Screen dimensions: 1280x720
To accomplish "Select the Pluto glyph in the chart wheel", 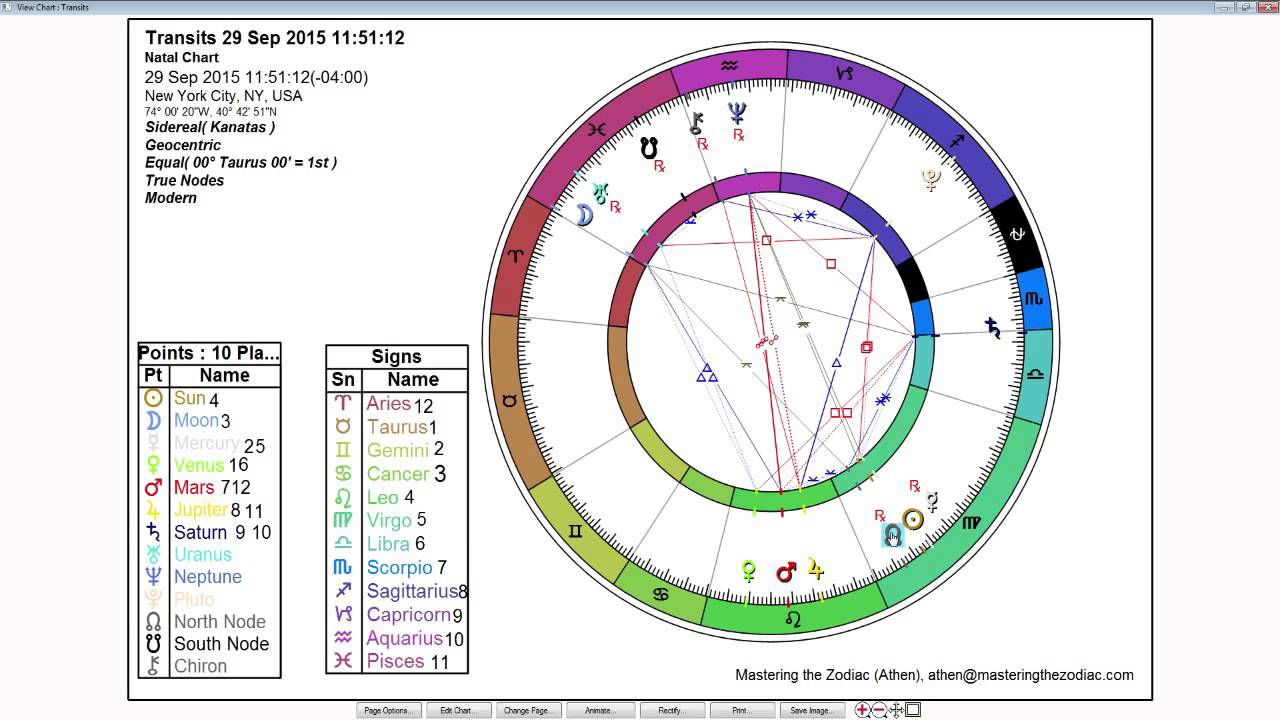I will (931, 180).
